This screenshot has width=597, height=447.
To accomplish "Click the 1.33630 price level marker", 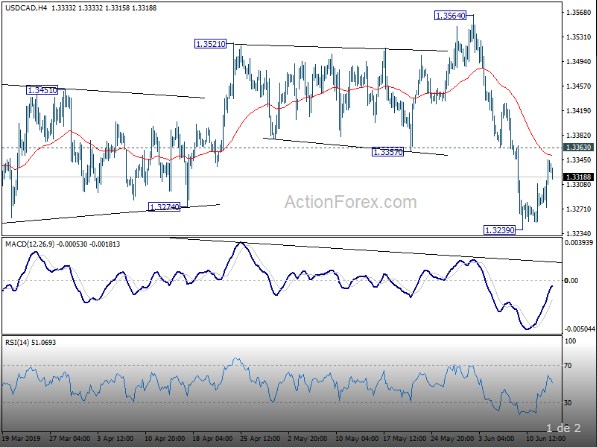I will [x=578, y=147].
